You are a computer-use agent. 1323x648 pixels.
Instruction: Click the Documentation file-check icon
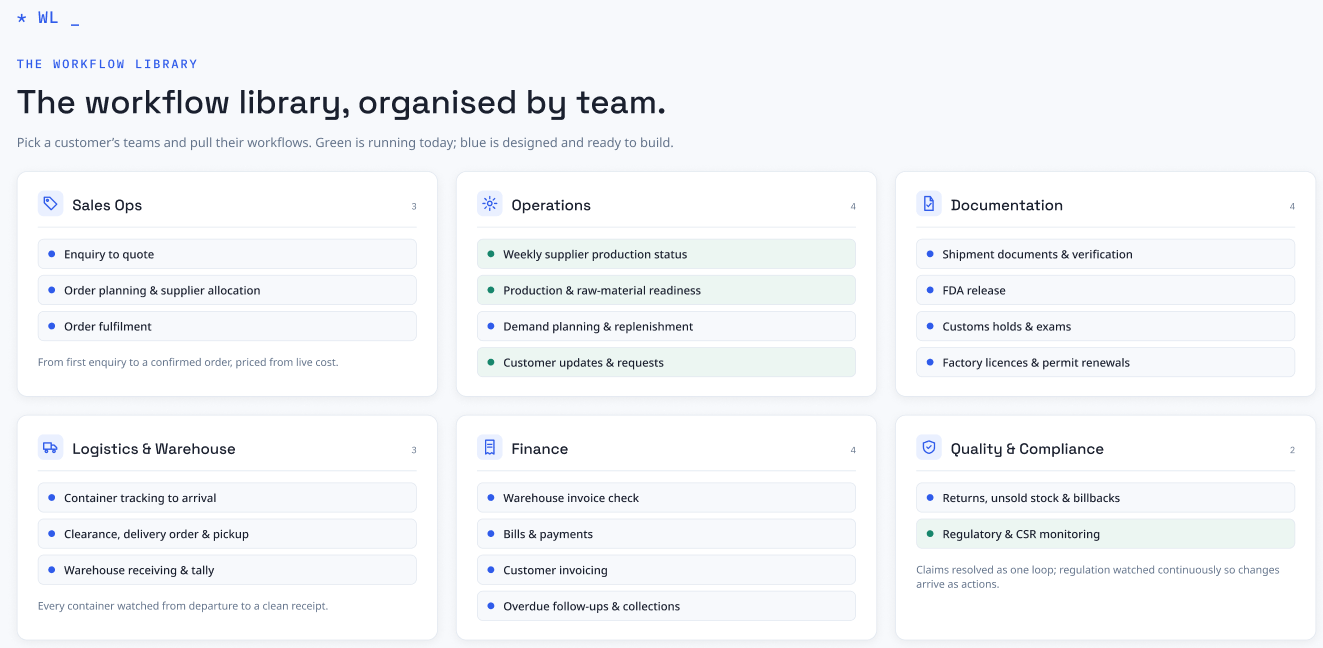[x=928, y=204]
